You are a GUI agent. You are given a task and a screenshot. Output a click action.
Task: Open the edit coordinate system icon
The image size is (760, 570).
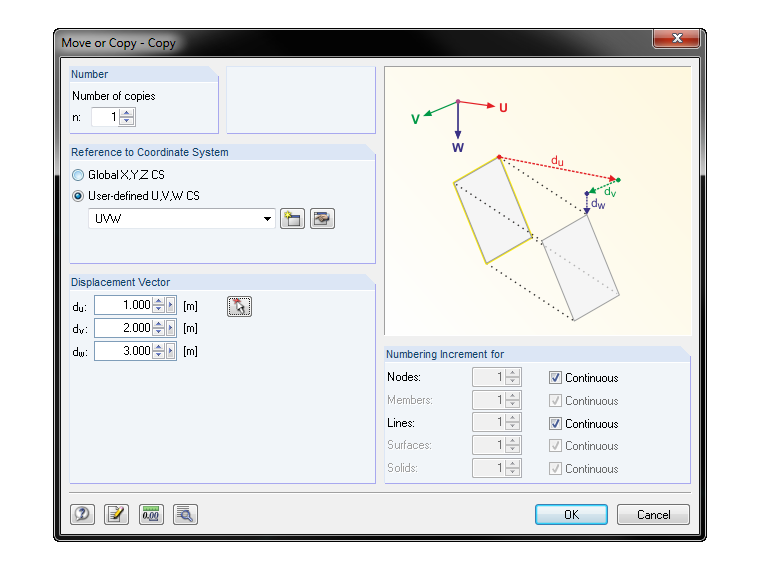click(x=322, y=219)
